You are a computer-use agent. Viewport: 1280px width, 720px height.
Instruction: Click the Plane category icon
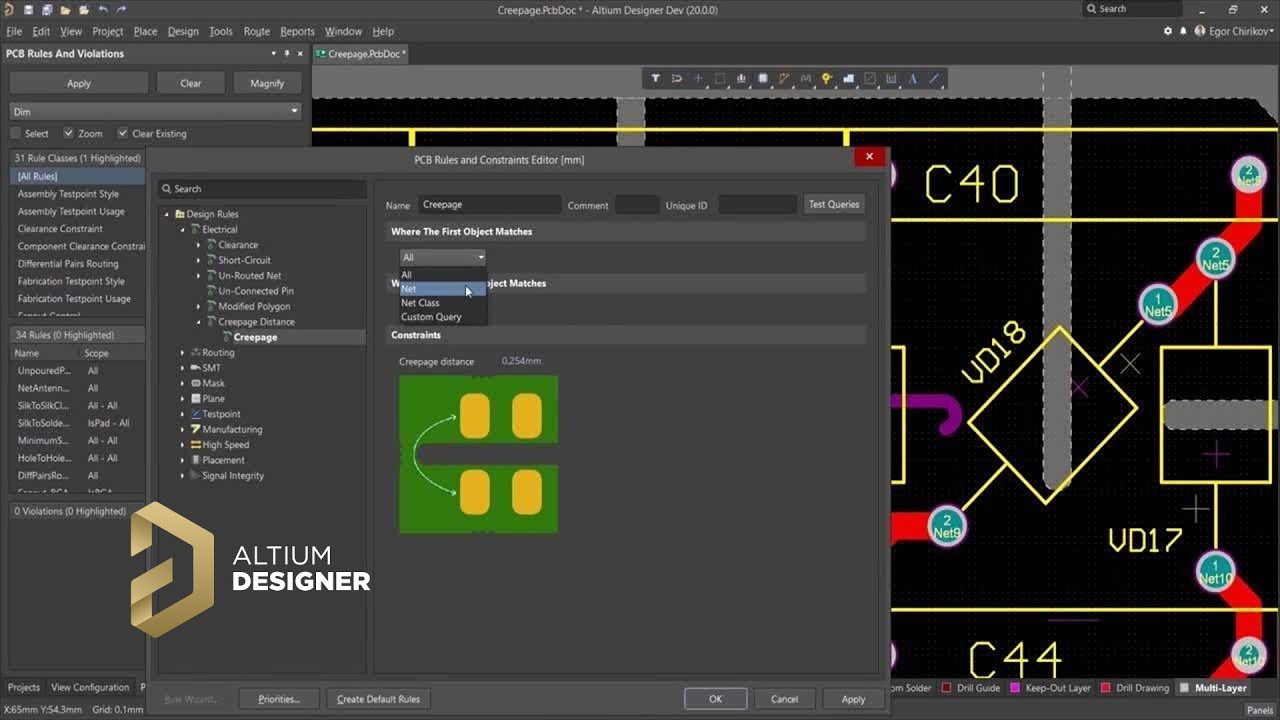[x=196, y=399]
